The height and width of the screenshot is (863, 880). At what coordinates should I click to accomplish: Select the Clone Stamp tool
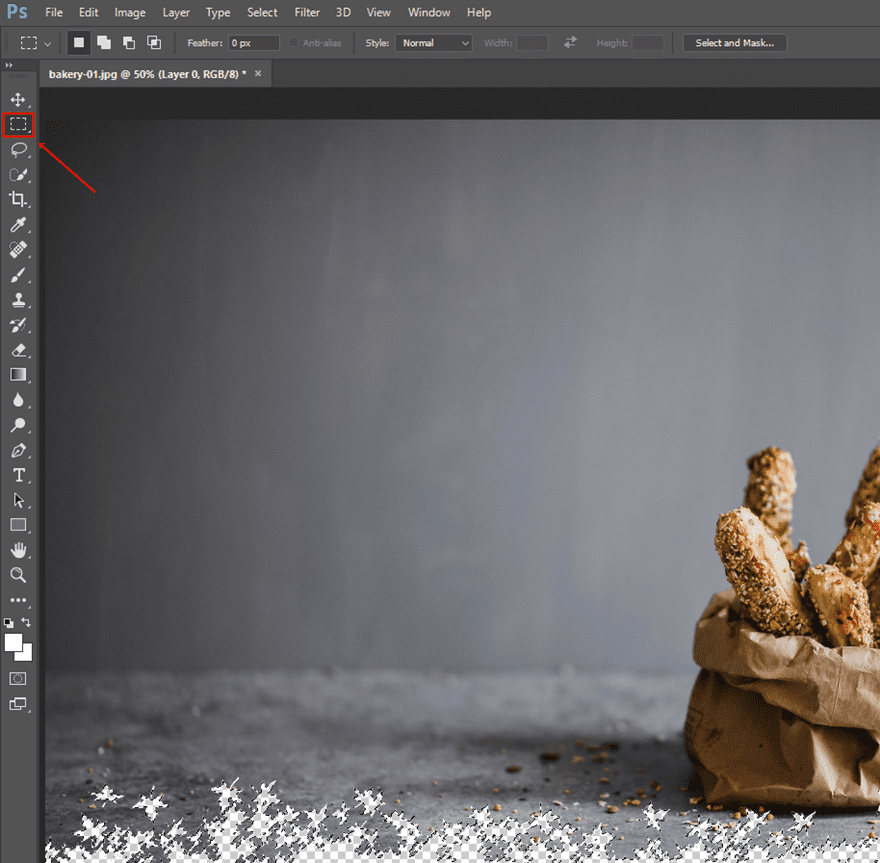pos(18,300)
